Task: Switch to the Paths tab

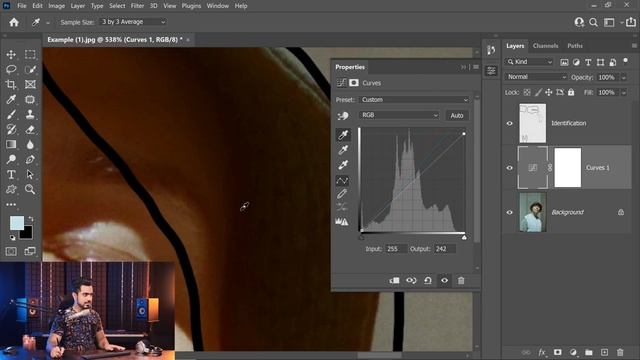Action: coord(575,46)
